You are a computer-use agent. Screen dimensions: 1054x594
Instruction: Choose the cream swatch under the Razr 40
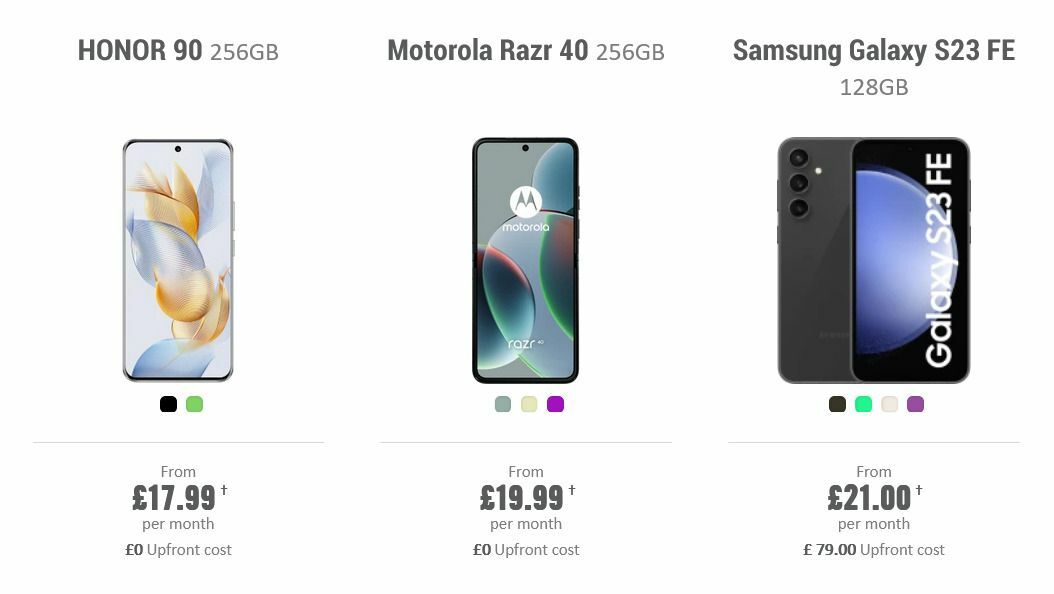point(527,404)
